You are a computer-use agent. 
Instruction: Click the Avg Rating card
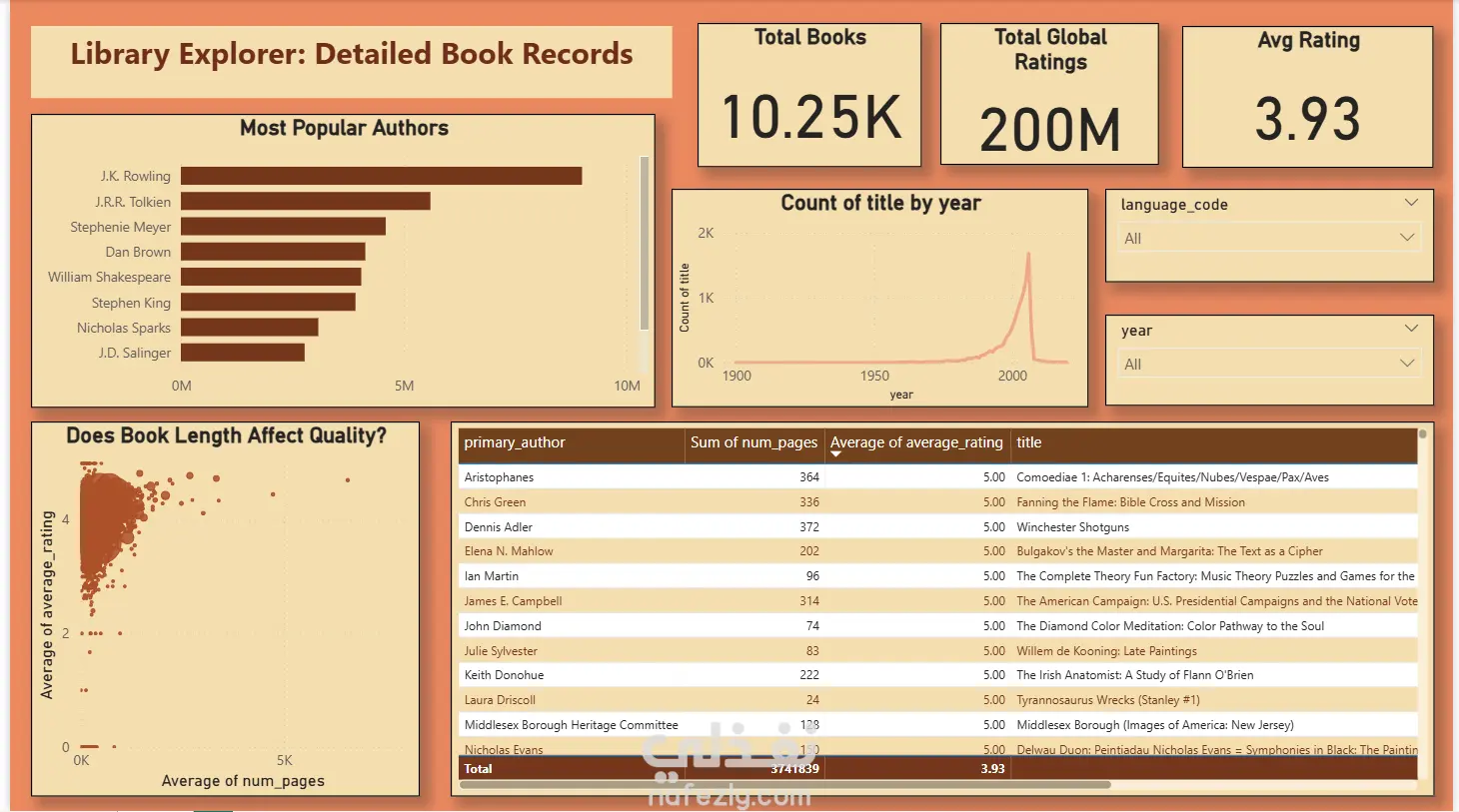[x=1307, y=97]
